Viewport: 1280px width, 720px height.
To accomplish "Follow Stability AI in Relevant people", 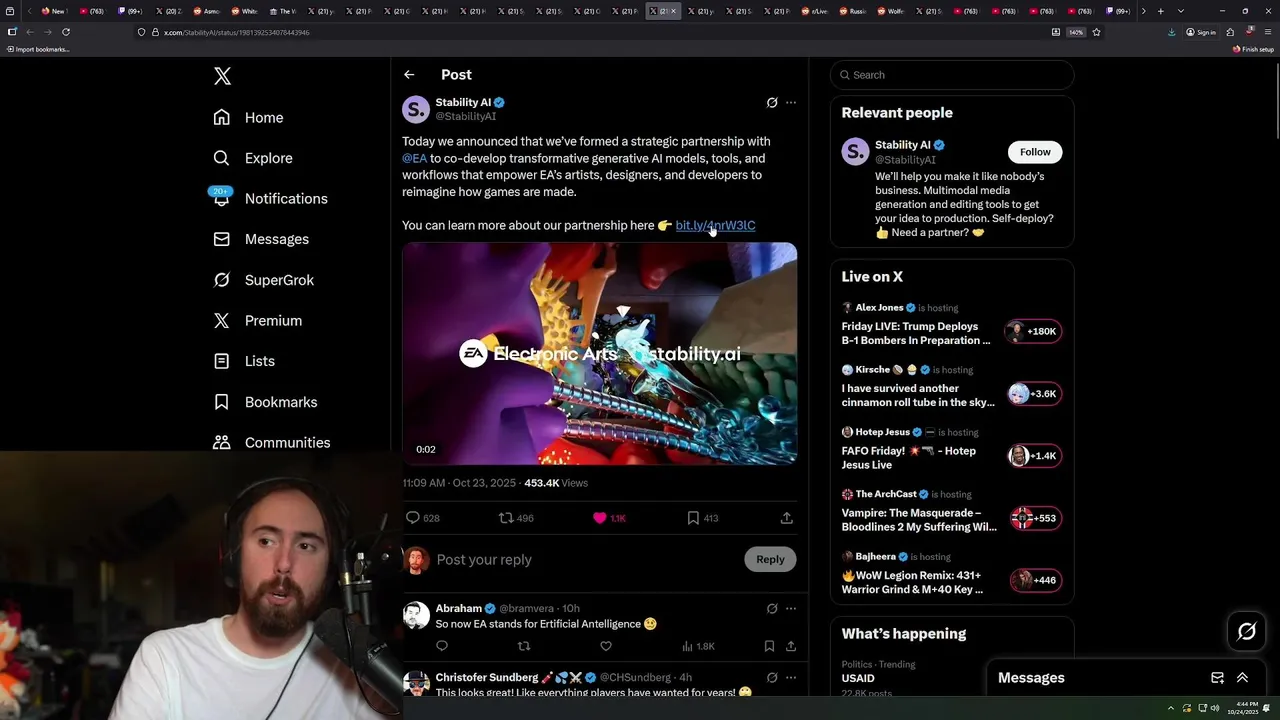I will point(1035,152).
